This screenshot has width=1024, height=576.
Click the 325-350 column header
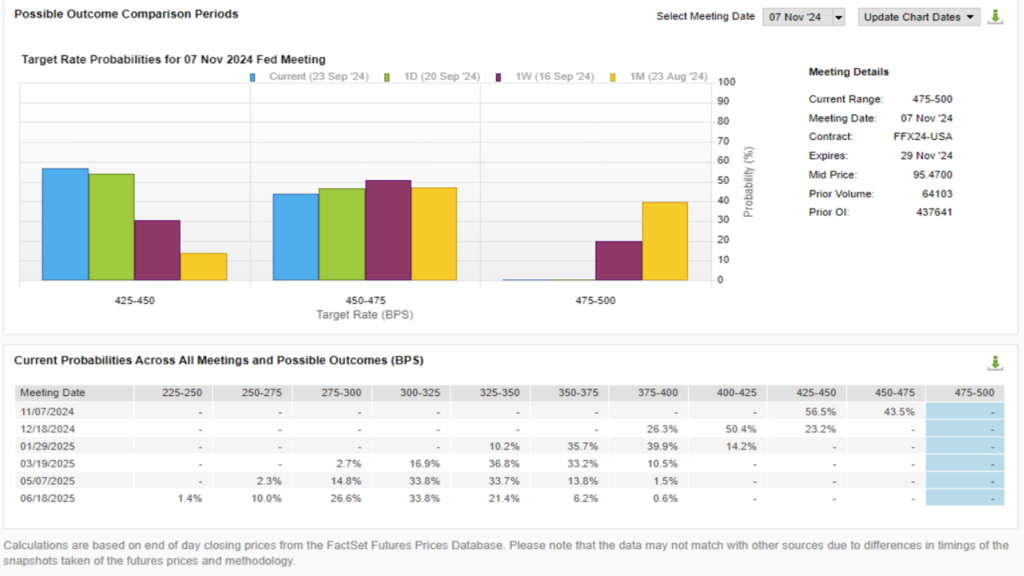pos(491,392)
